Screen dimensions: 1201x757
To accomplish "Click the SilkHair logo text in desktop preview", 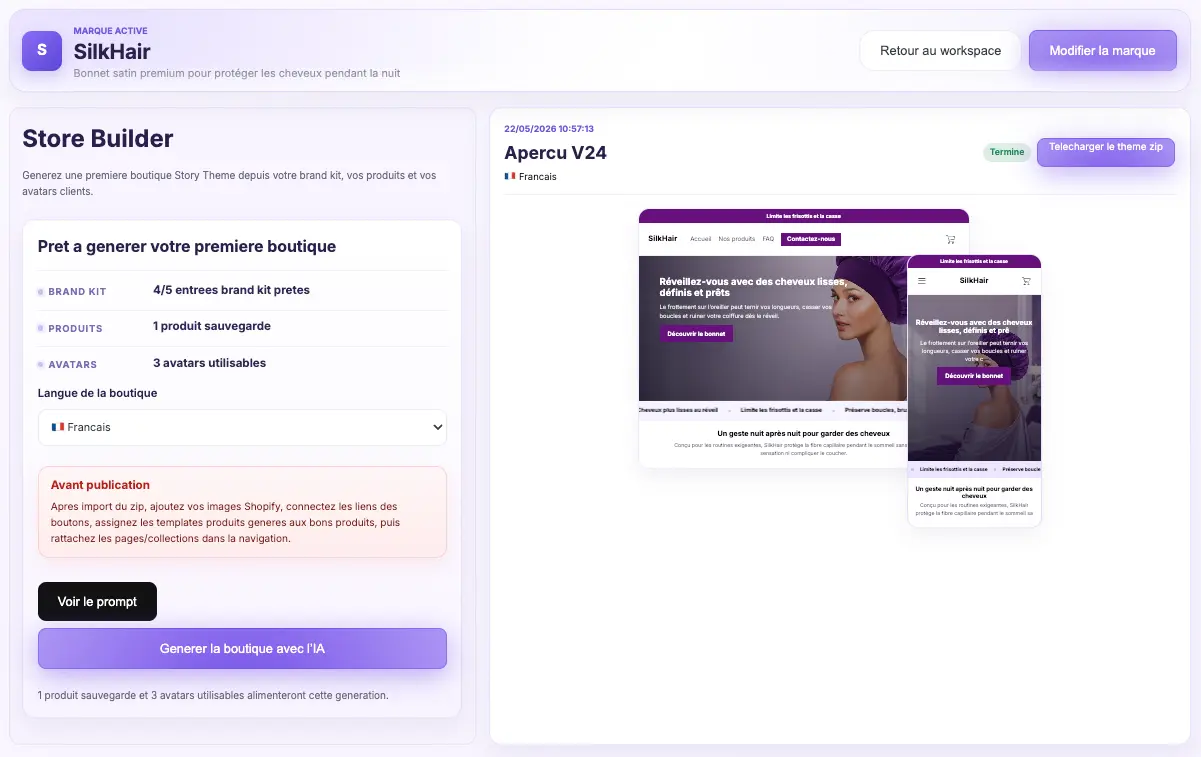I will click(x=662, y=239).
